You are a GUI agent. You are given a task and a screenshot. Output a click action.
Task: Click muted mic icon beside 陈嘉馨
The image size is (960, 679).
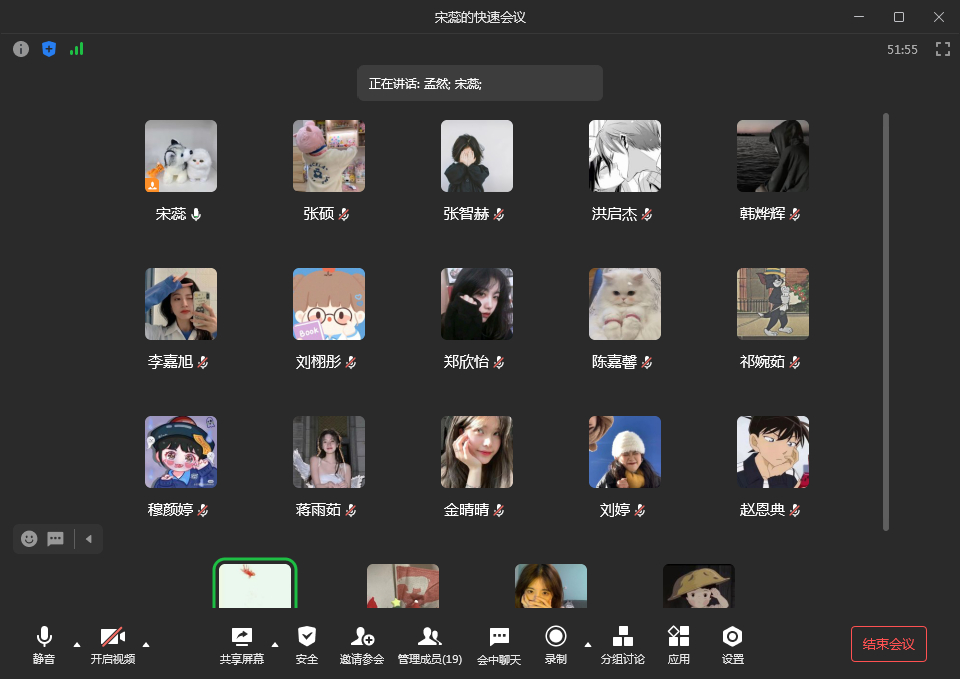click(x=647, y=362)
